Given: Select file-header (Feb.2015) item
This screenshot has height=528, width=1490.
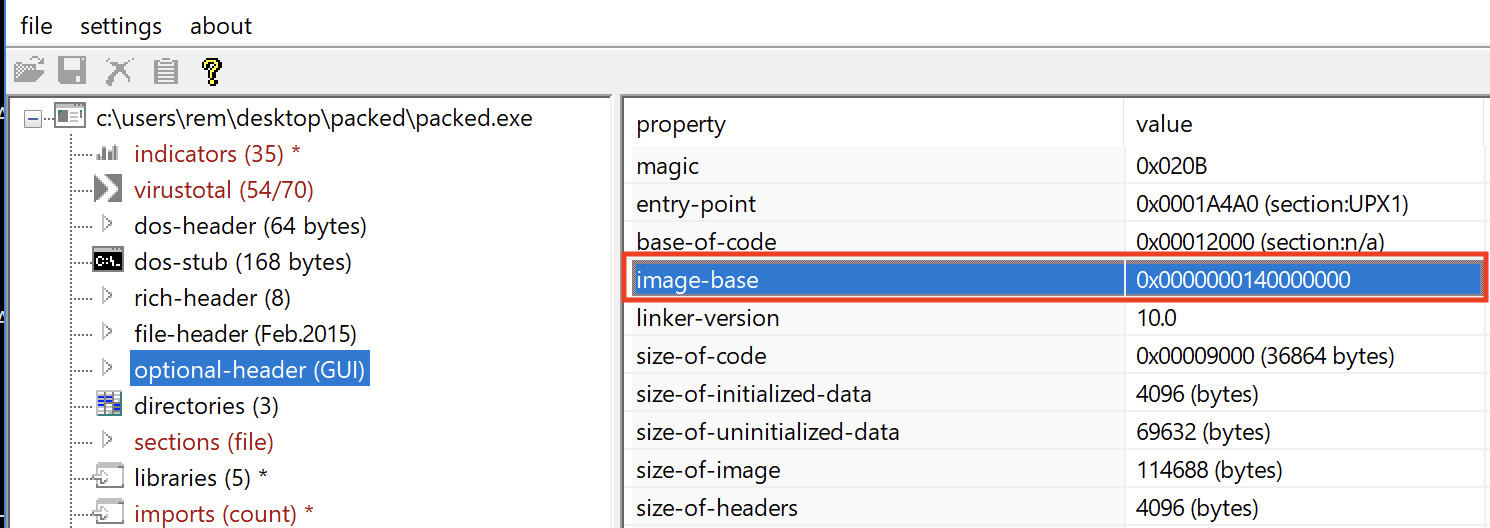Looking at the screenshot, I should [245, 334].
